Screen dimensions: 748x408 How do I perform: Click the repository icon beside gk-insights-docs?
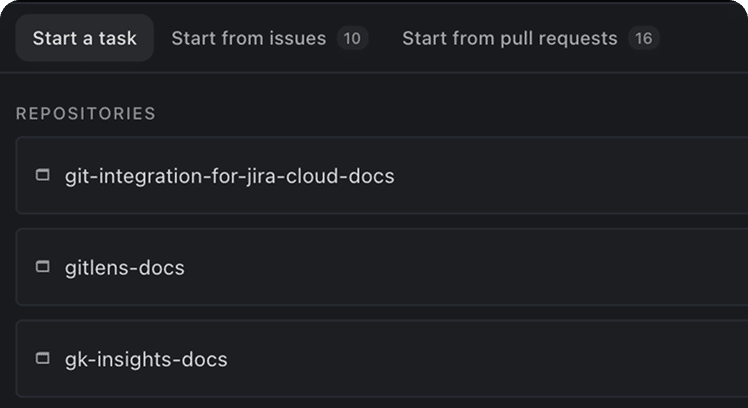[43, 358]
